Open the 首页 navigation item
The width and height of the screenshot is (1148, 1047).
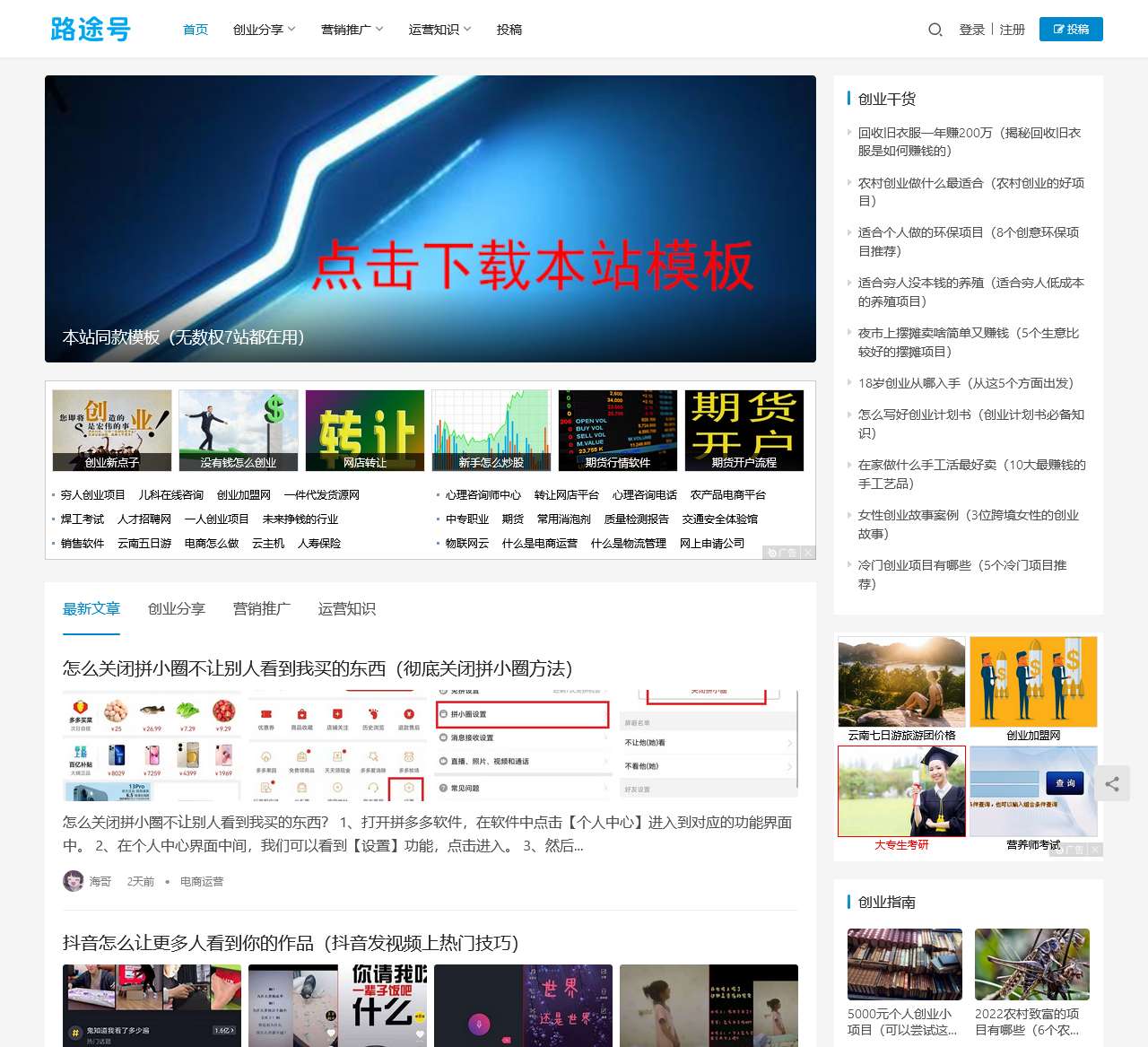coord(196,30)
